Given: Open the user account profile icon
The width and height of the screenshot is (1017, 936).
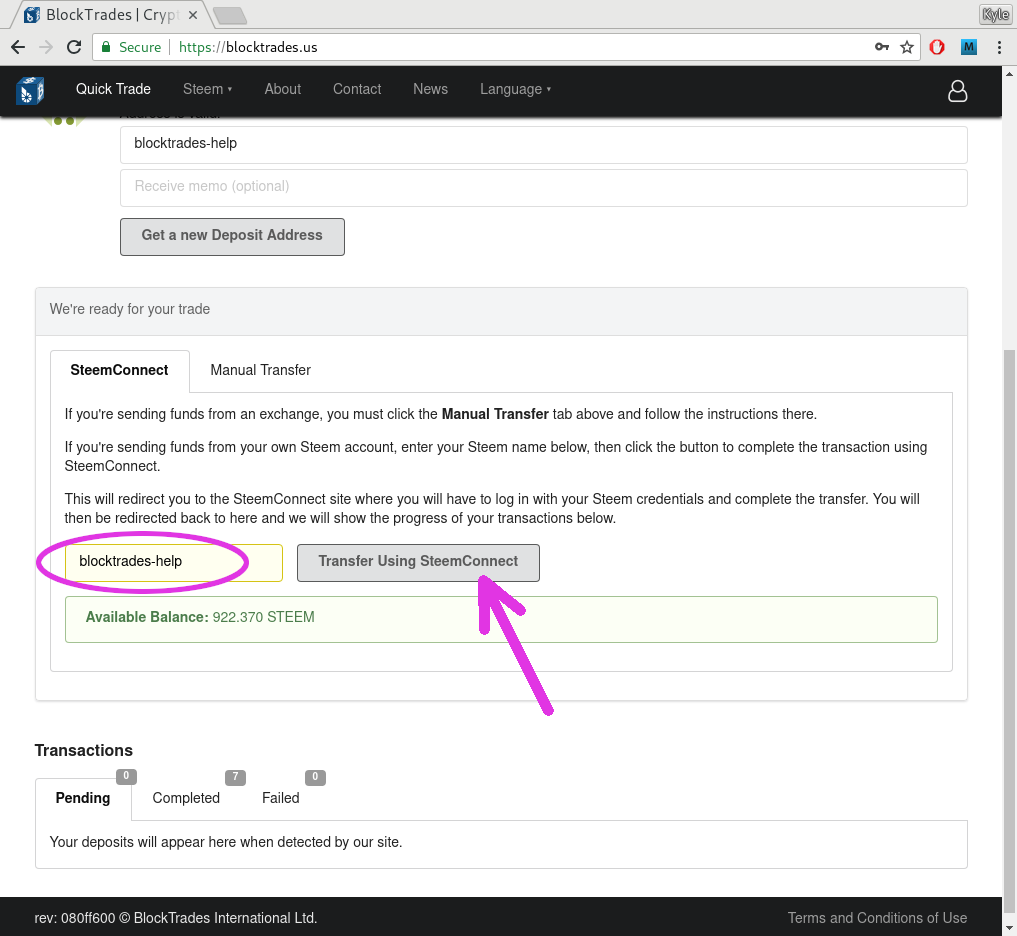Looking at the screenshot, I should pos(957,91).
